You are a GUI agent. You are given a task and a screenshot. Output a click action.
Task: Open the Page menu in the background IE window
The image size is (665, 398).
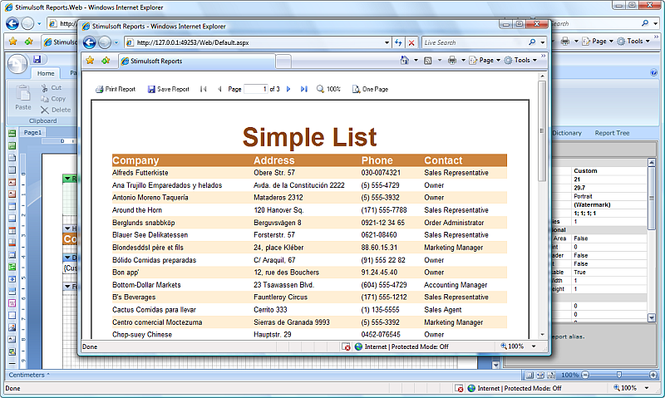point(598,41)
